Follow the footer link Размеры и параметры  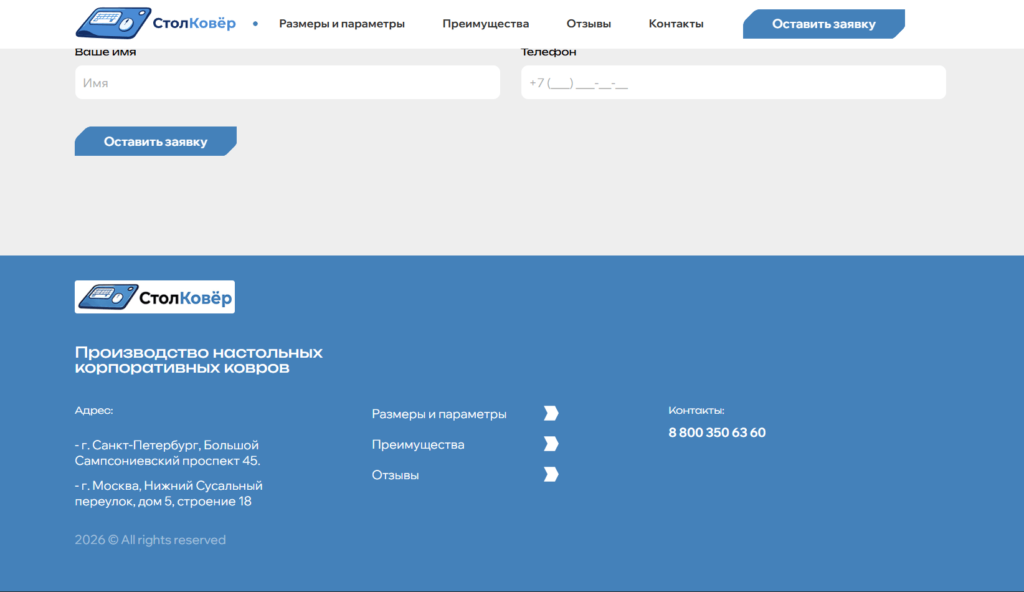pyautogui.click(x=439, y=414)
